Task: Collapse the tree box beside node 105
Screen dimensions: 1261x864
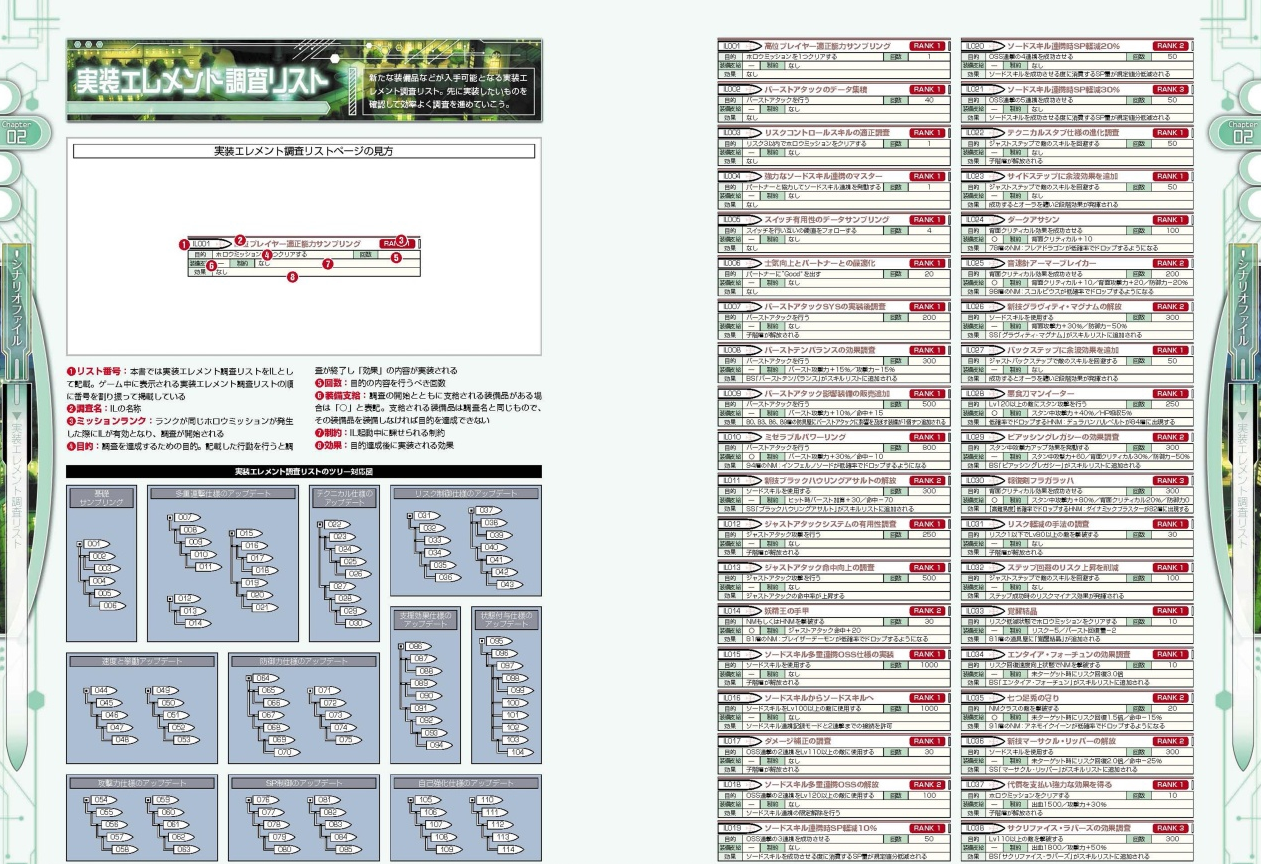Action: point(410,801)
